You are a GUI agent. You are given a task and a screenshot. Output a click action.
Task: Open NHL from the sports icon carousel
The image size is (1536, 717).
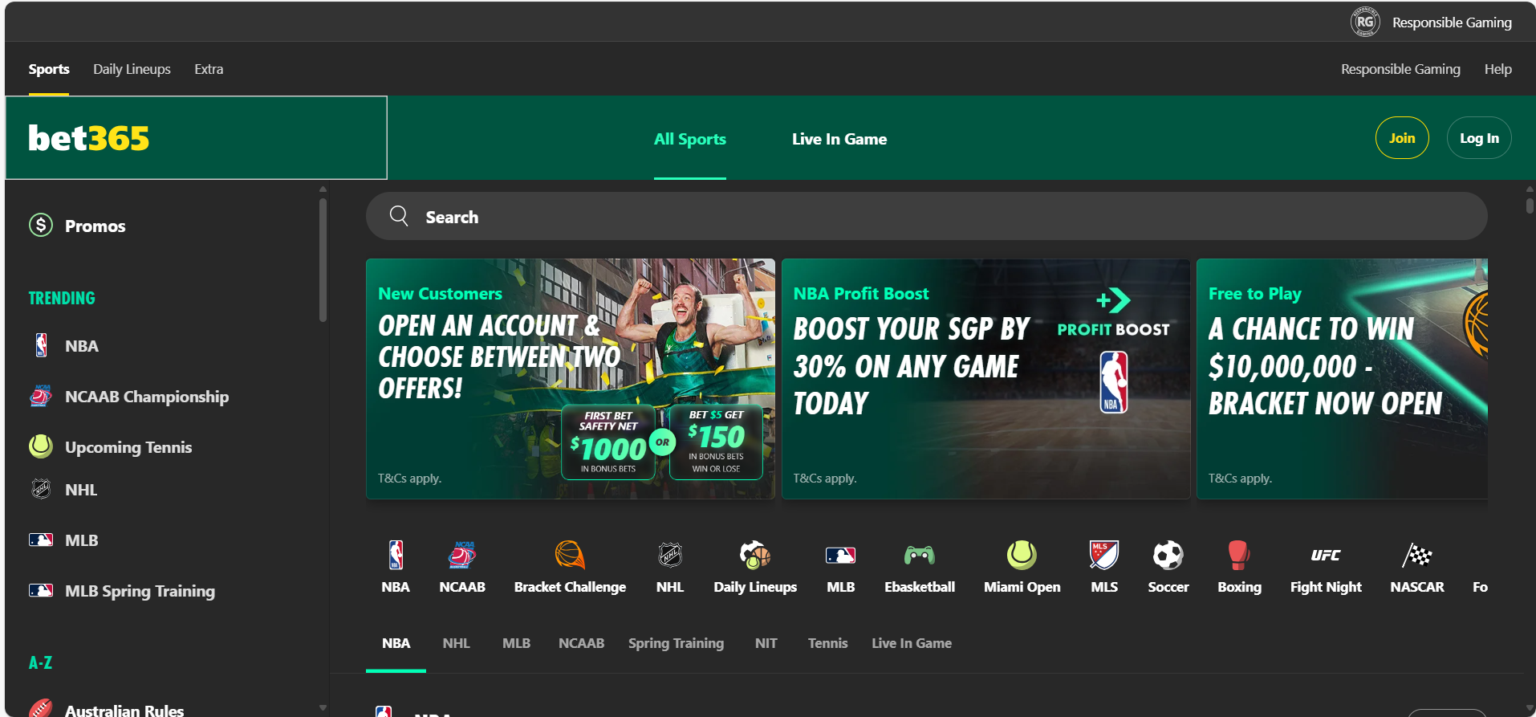pos(670,555)
